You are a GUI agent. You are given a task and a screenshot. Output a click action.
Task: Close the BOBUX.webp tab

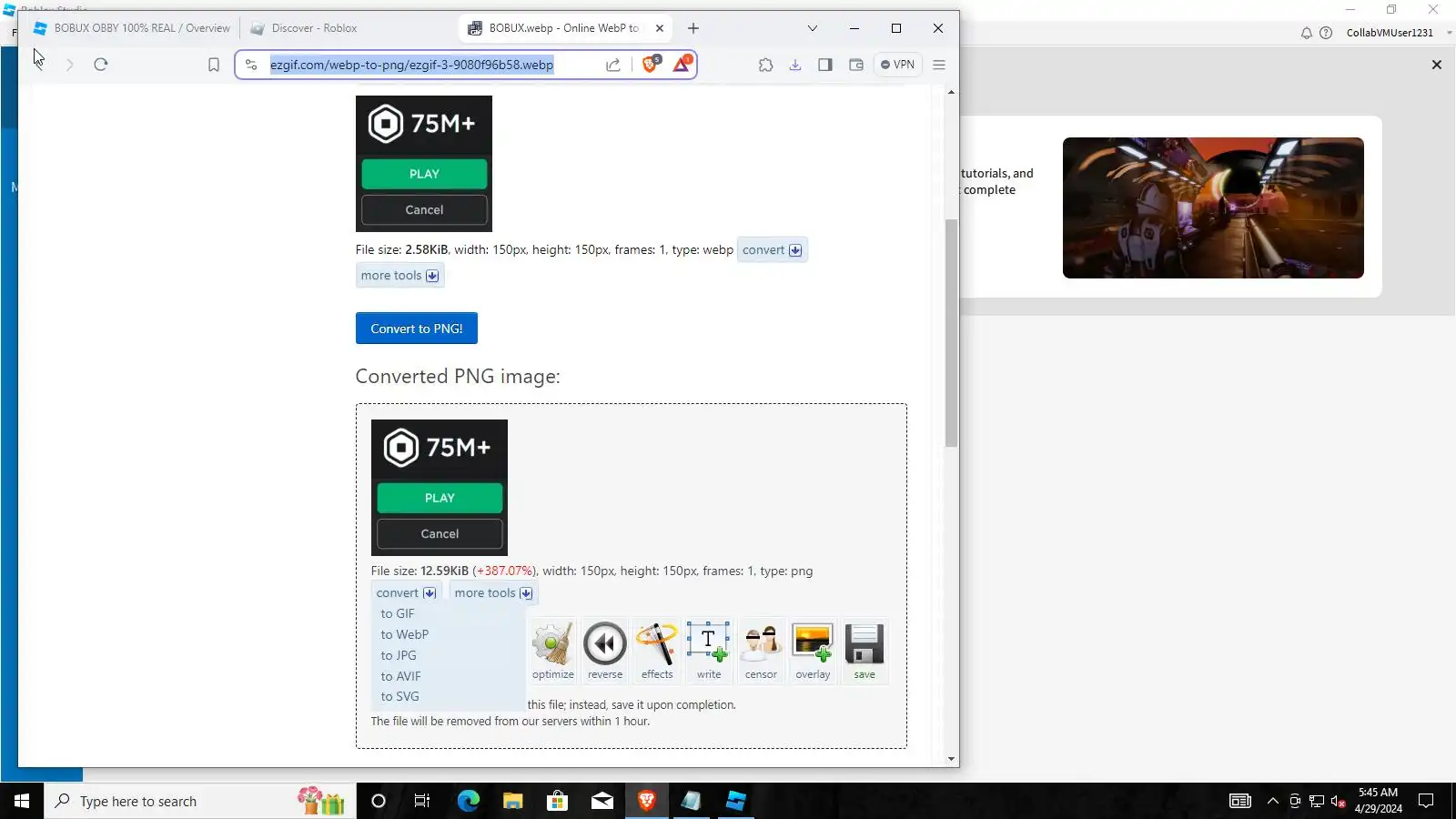coord(660,28)
